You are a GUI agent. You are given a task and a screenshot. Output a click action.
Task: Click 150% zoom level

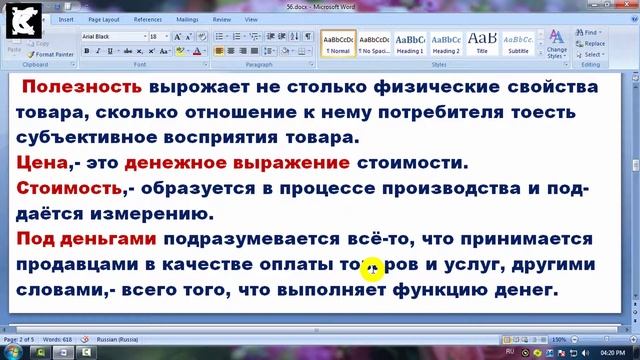click(x=559, y=339)
